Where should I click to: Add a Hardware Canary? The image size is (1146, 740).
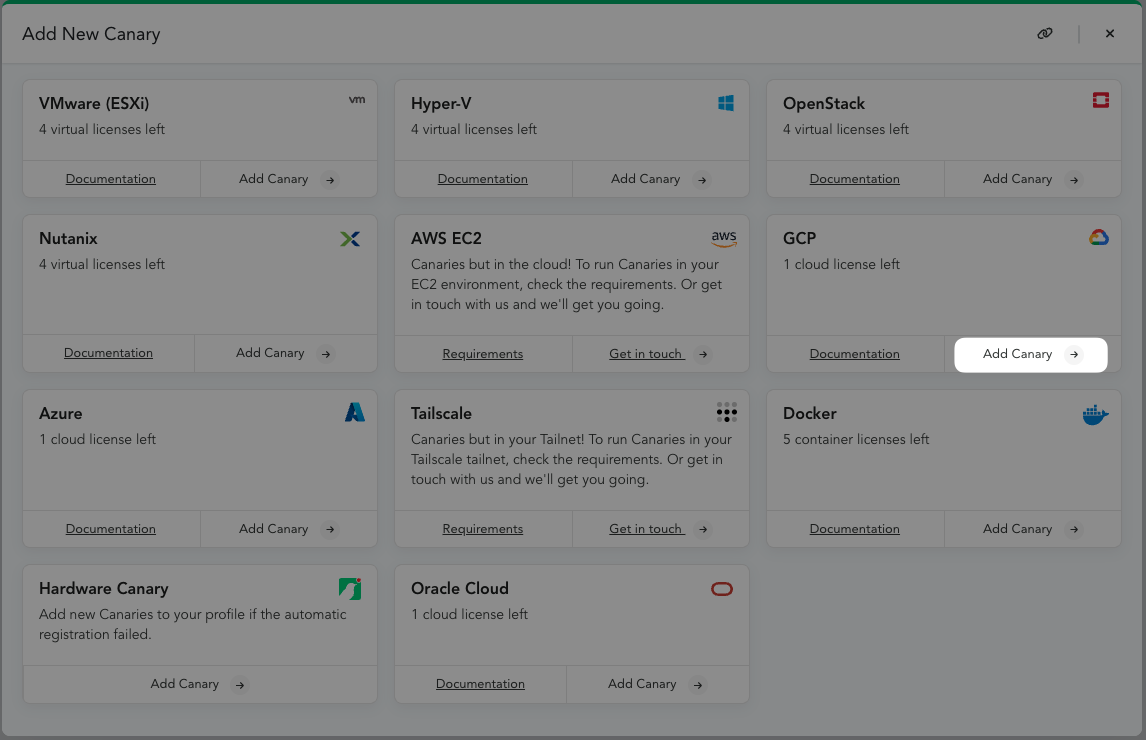pyautogui.click(x=198, y=684)
